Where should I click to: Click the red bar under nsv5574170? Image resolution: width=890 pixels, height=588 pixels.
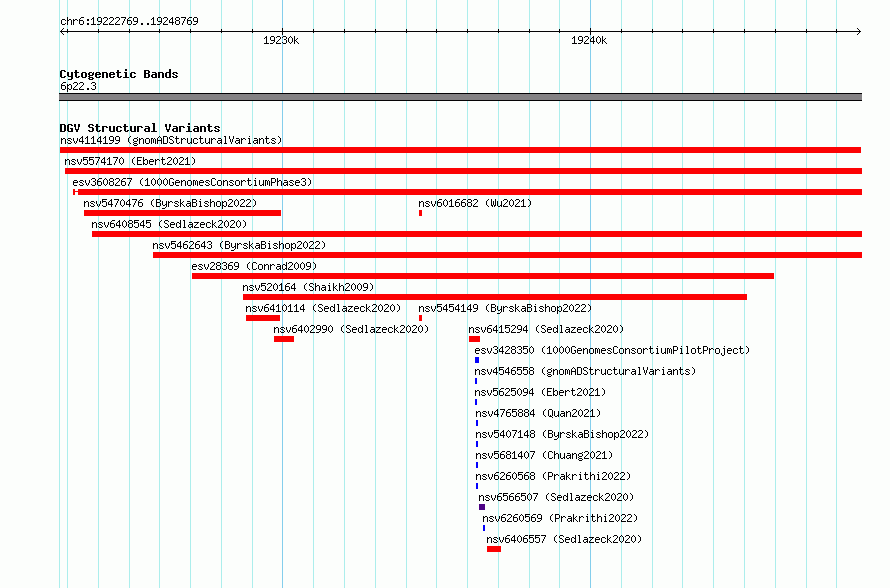(463, 171)
